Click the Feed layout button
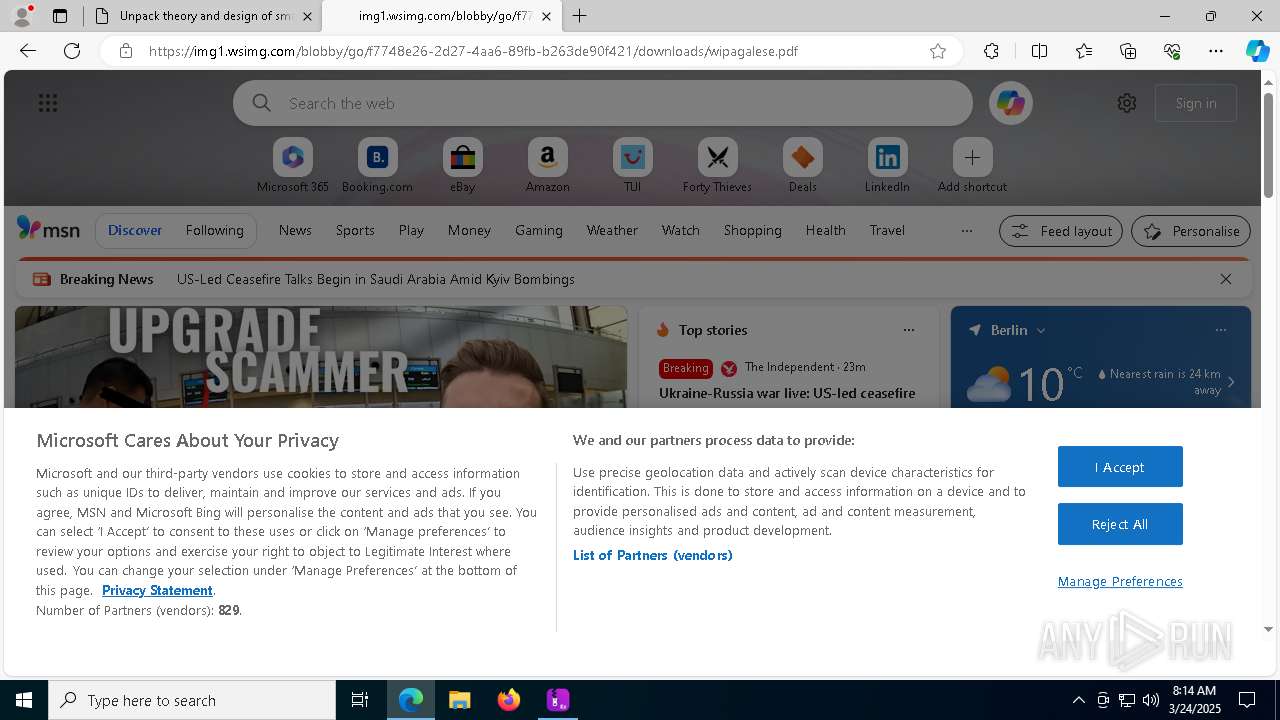Viewport: 1280px width, 720px height. (1061, 231)
